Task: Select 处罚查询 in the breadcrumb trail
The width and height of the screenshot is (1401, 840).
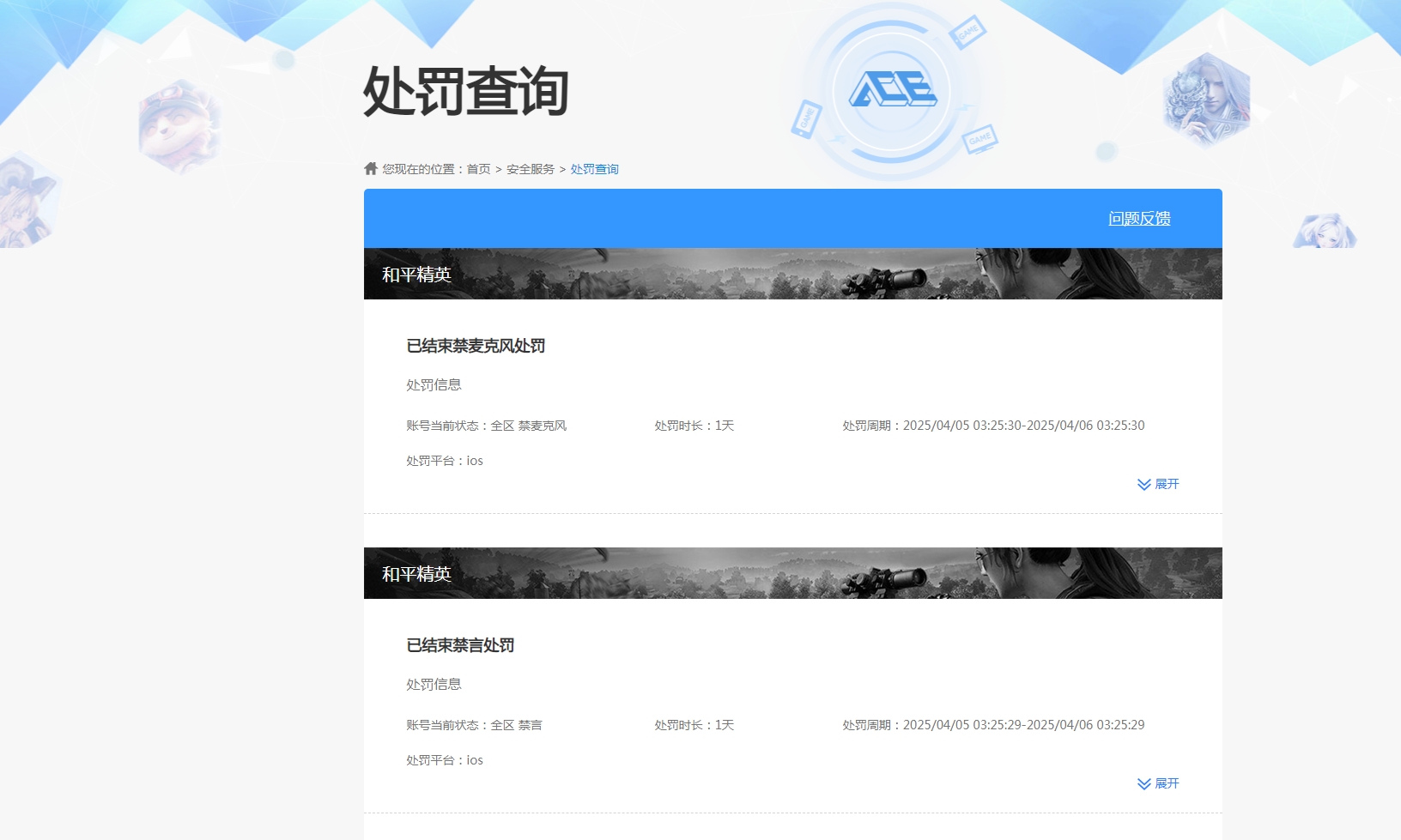Action: pos(594,169)
